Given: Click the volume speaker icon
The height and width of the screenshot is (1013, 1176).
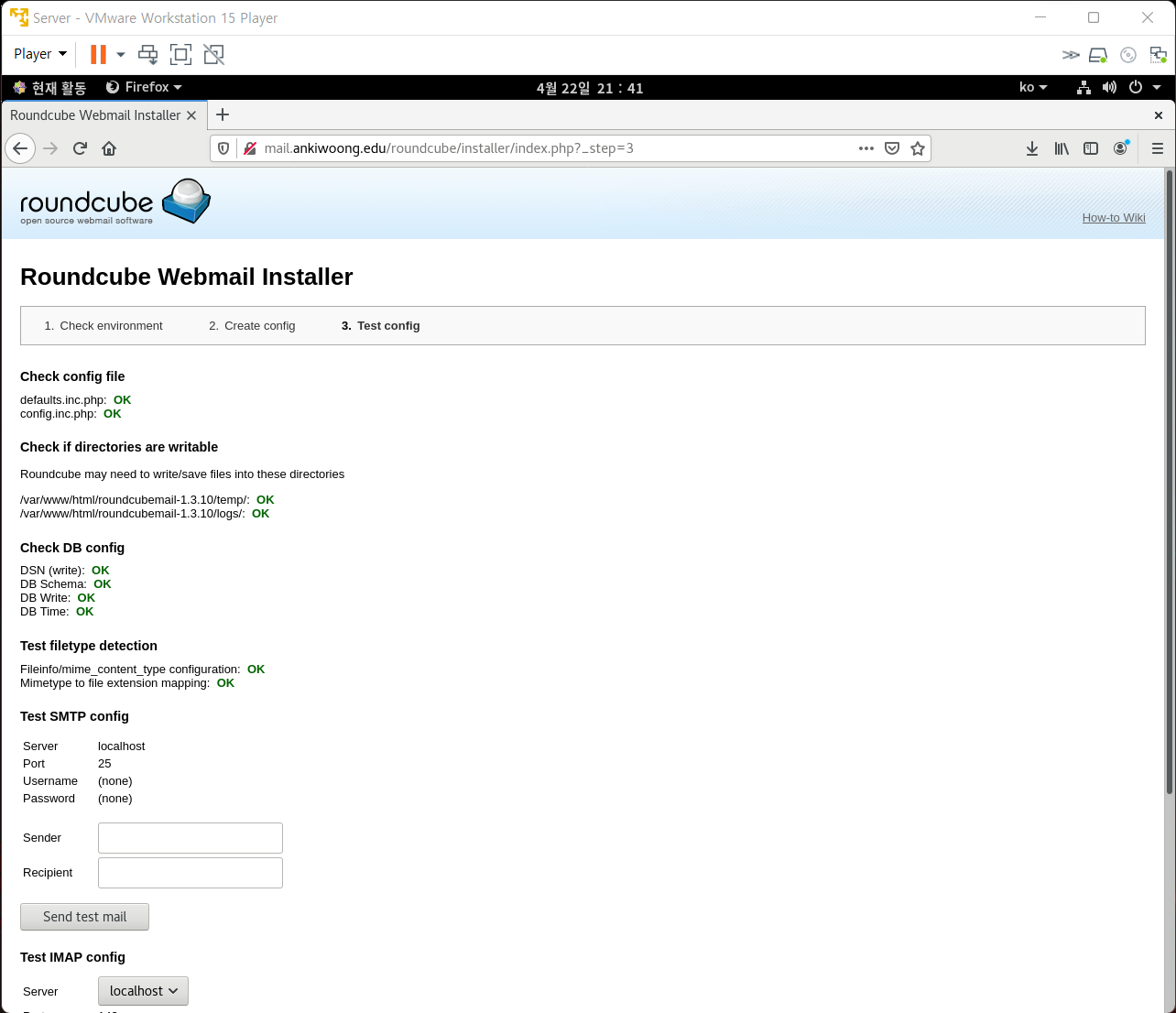Looking at the screenshot, I should (x=1109, y=87).
